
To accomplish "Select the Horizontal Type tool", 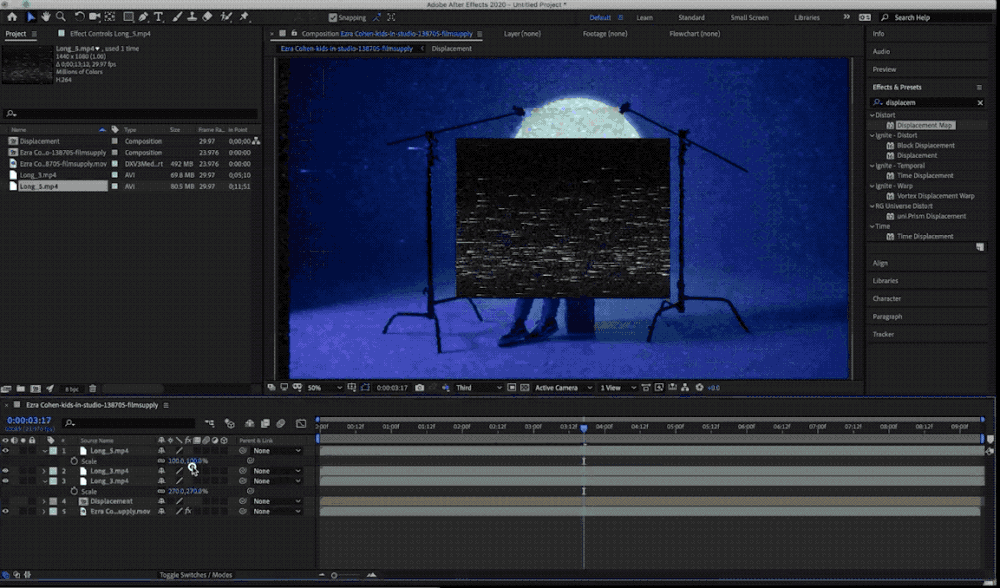I will pyautogui.click(x=156, y=17).
